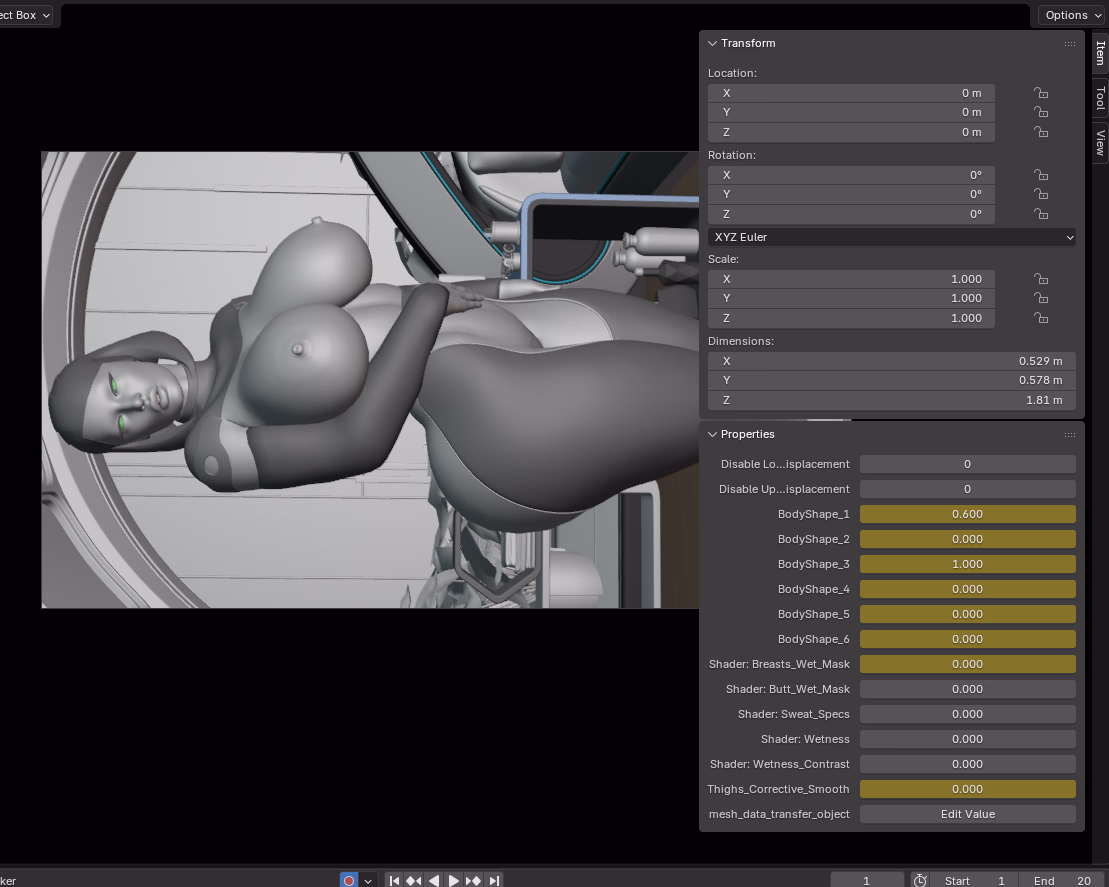
Task: Open the Options dropdown in the header
Action: (x=1073, y=15)
